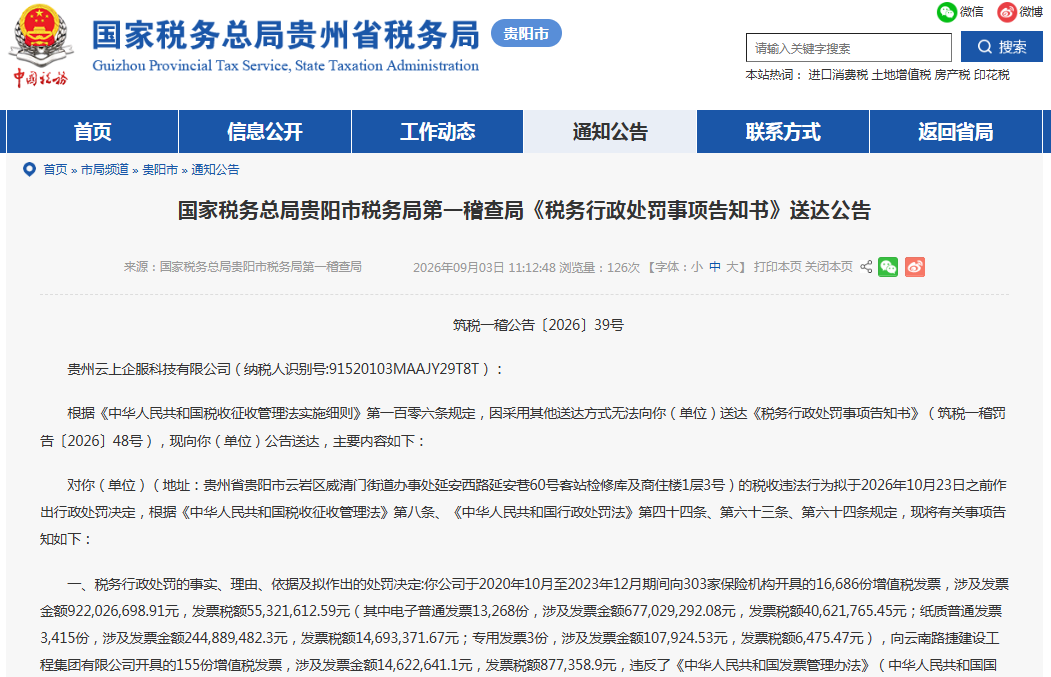The height and width of the screenshot is (677, 1051).
Task: Click the publish date 2026年09月03日 11:12:48
Action: [485, 267]
